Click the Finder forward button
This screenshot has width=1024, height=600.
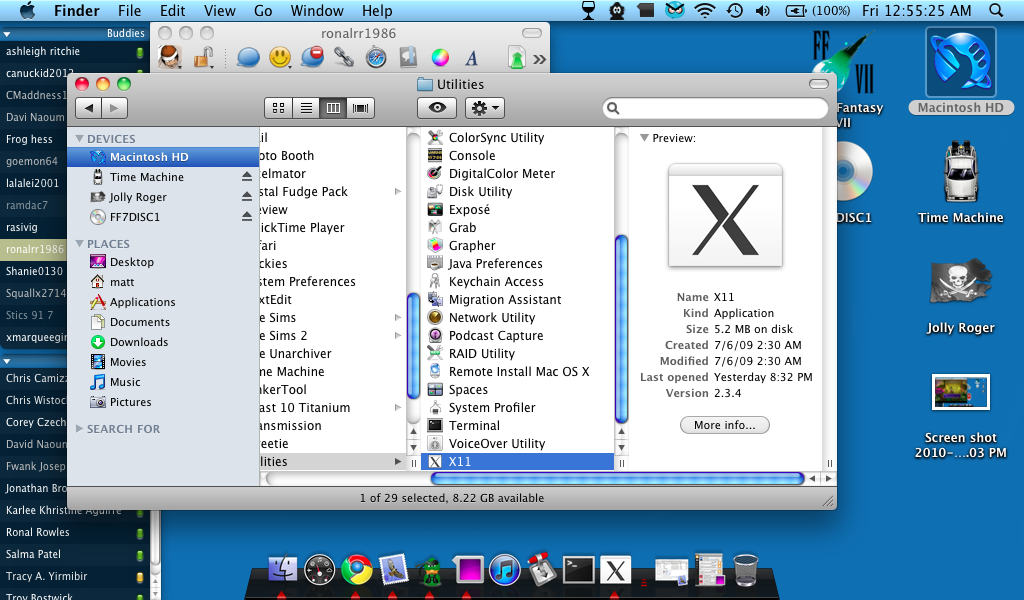(114, 108)
